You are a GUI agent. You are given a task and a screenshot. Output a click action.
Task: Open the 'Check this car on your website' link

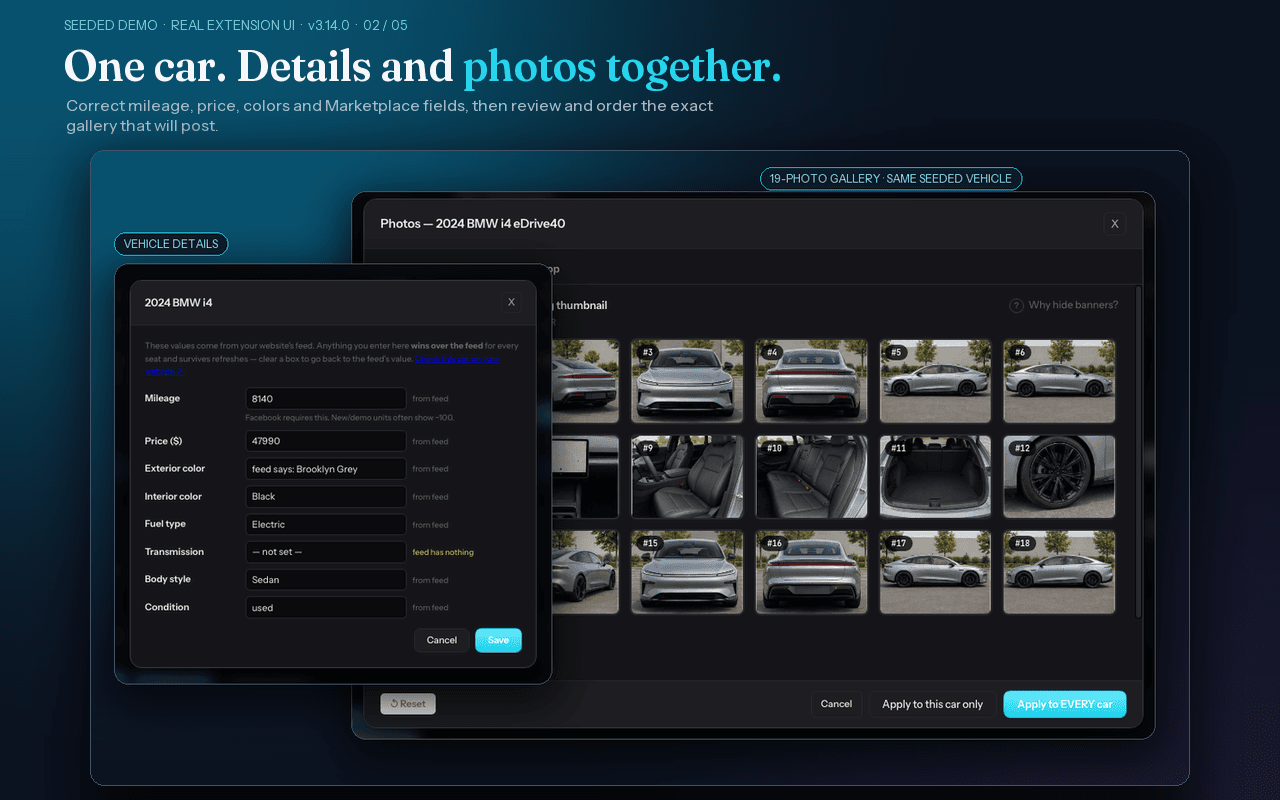click(x=457, y=359)
